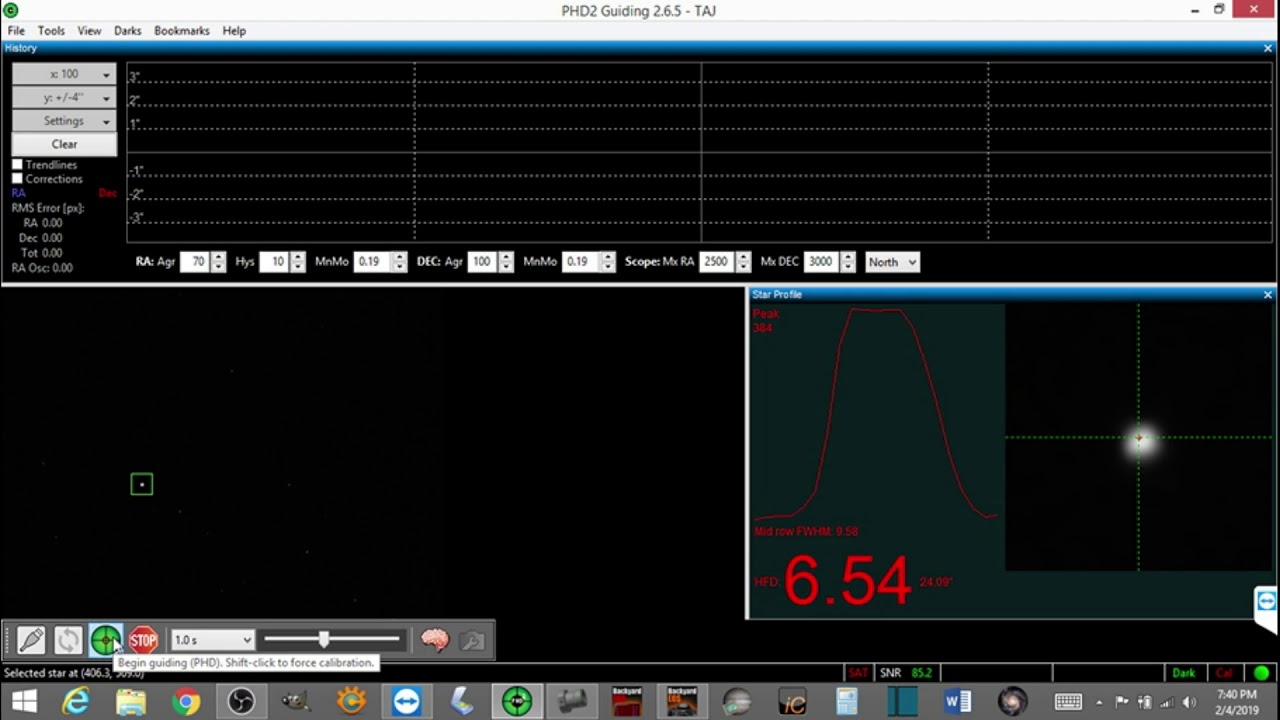This screenshot has height=720, width=1280.
Task: Open the y: +/-4" scale dropdown
Action: [64, 98]
